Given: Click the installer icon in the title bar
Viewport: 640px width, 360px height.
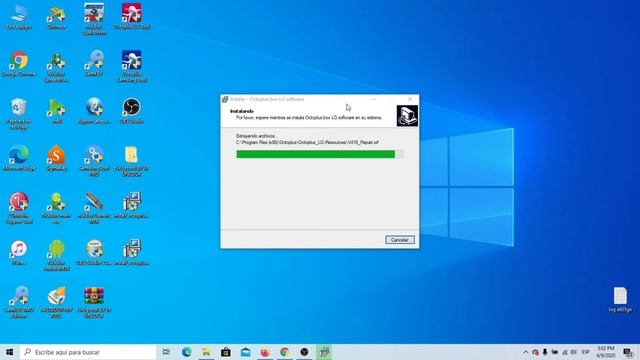Looking at the screenshot, I should click(x=225, y=99).
